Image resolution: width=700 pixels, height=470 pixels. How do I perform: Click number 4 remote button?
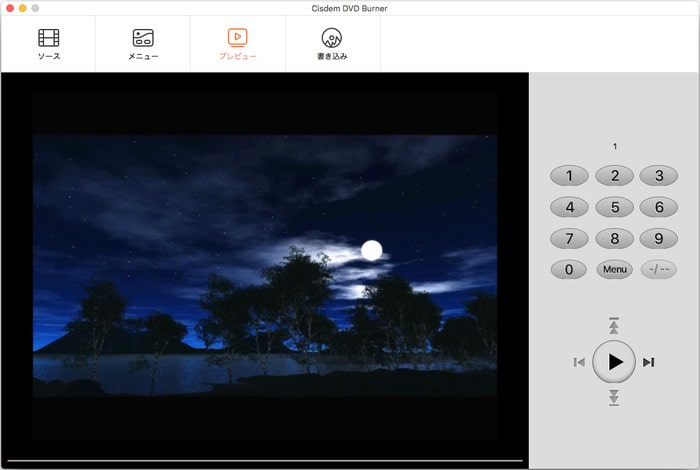pos(569,207)
